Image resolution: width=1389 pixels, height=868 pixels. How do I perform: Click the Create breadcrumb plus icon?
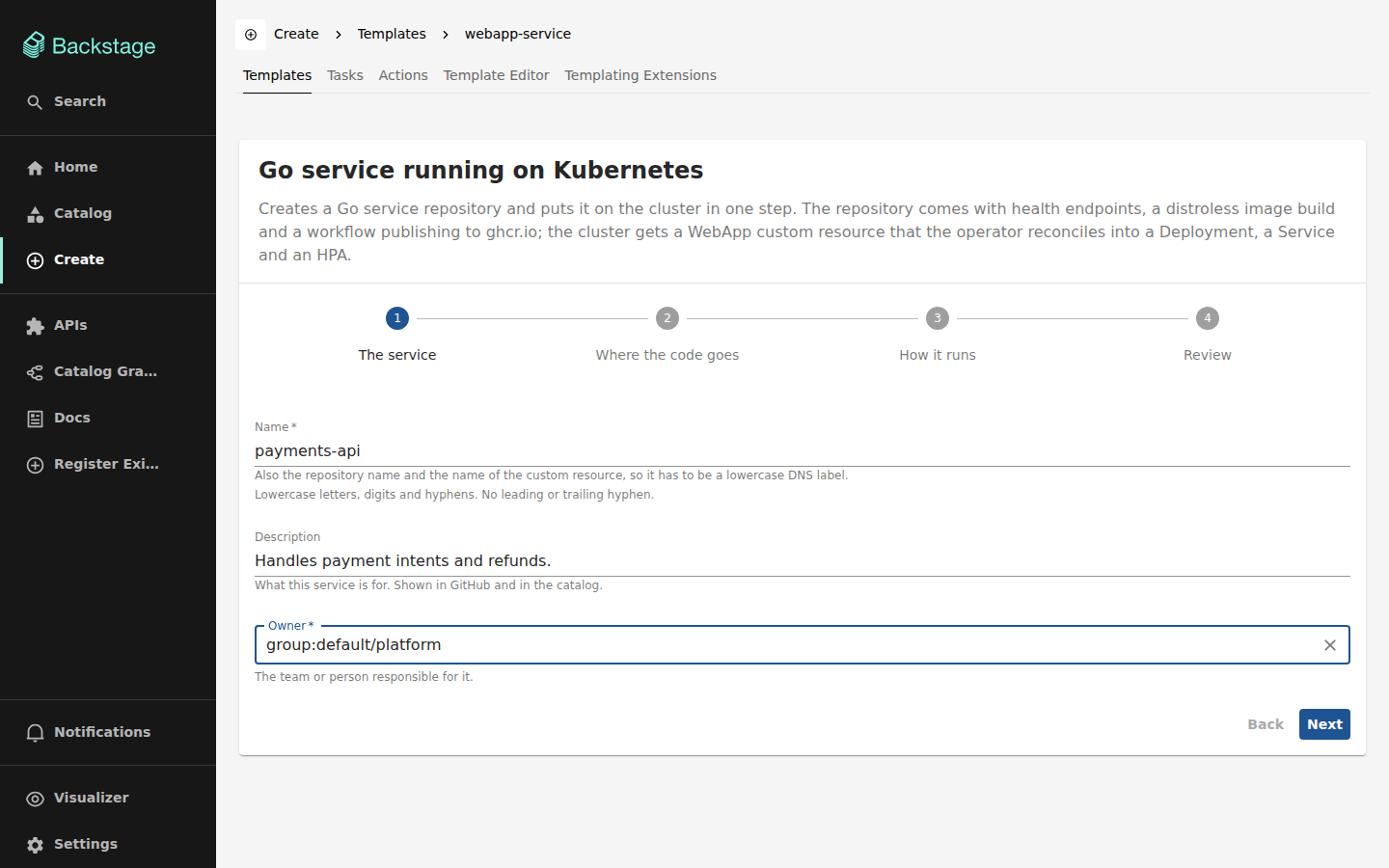(251, 35)
